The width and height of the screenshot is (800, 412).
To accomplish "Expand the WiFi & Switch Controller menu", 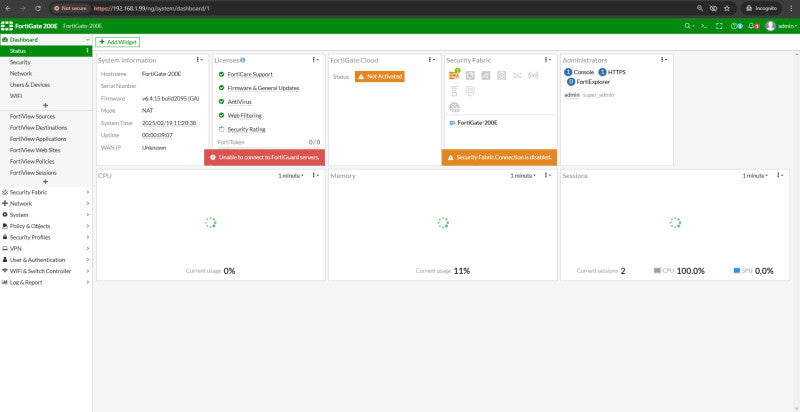I will tap(46, 271).
